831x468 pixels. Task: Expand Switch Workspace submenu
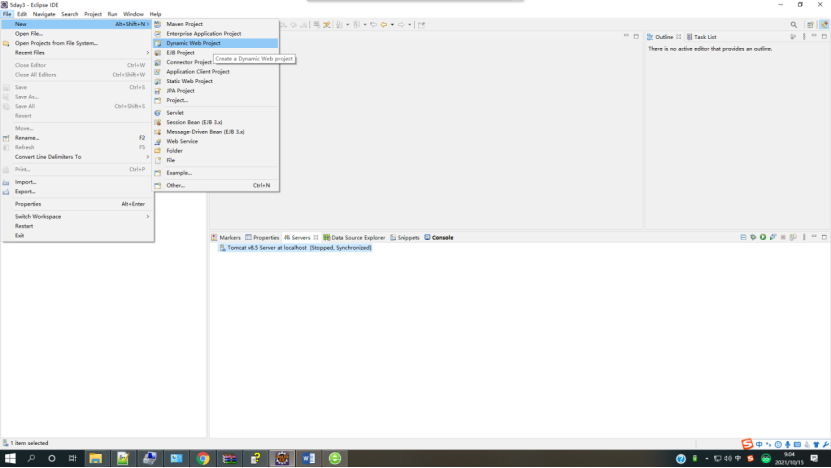pyautogui.click(x=77, y=216)
